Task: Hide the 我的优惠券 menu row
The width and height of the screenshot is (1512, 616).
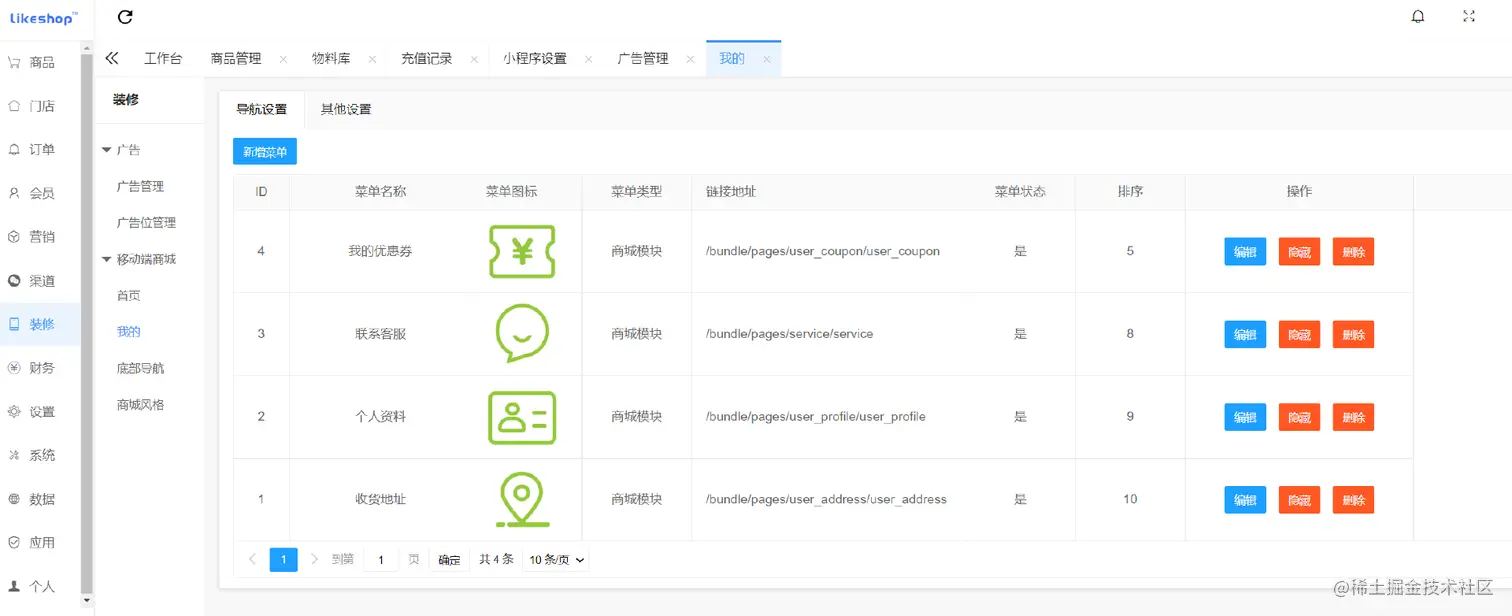Action: click(x=1299, y=252)
